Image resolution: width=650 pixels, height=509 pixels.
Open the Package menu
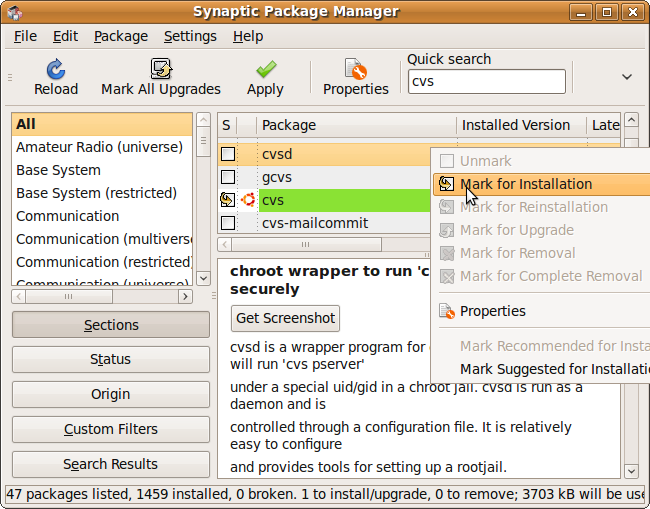pyautogui.click(x=121, y=36)
